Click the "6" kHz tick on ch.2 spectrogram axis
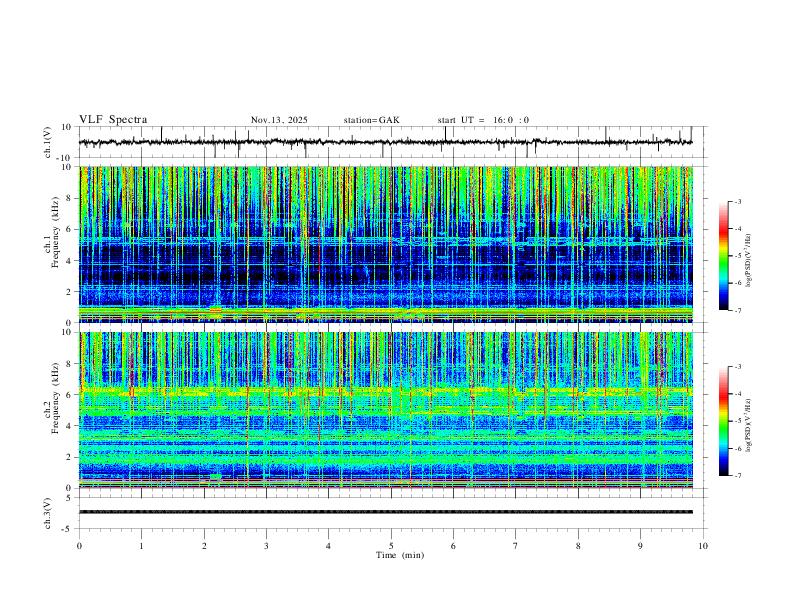The image size is (792, 612). coord(70,395)
